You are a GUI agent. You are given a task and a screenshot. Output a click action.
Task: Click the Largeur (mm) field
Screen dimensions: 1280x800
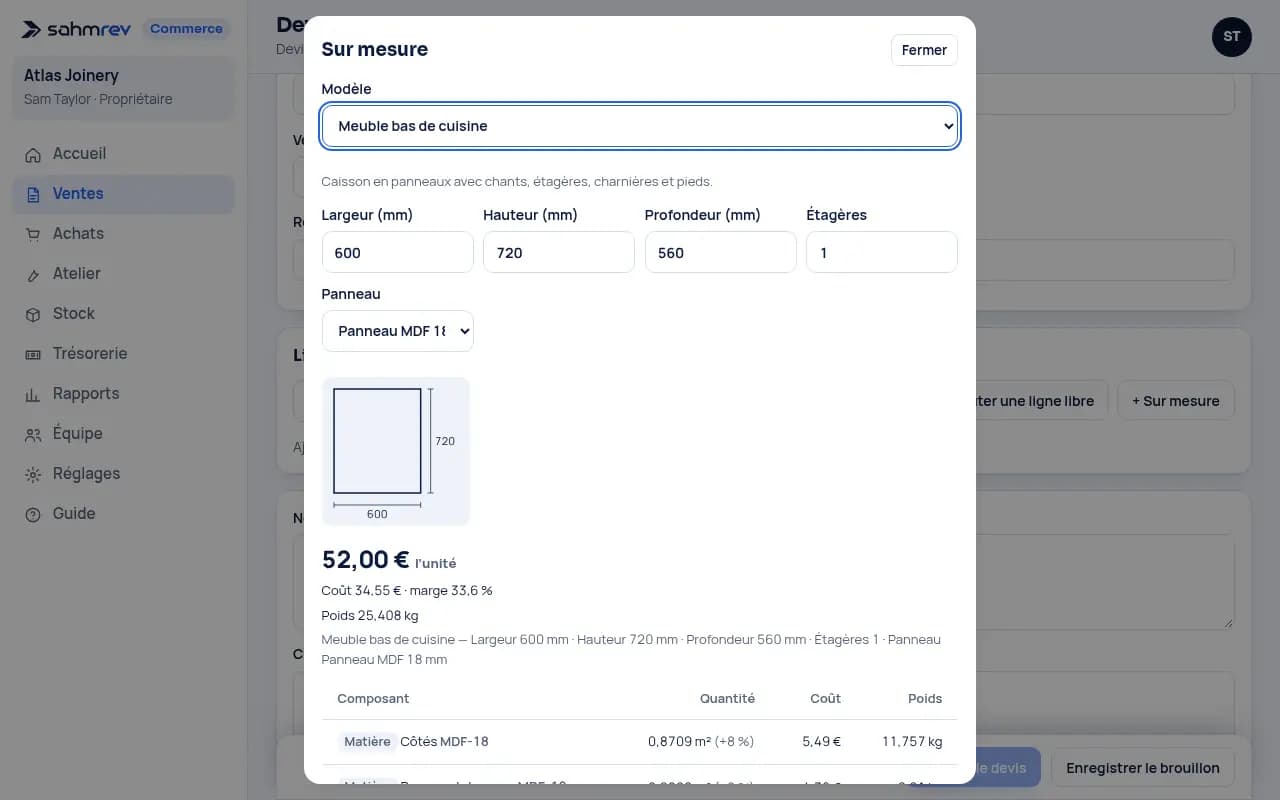point(398,252)
